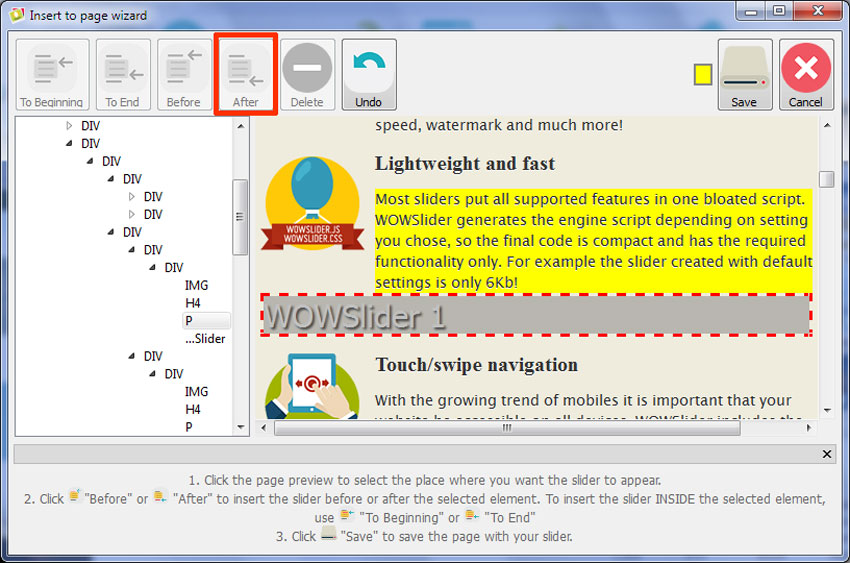Image resolution: width=850 pixels, height=563 pixels.
Task: Select the H4 node above the selected P
Action: (192, 303)
